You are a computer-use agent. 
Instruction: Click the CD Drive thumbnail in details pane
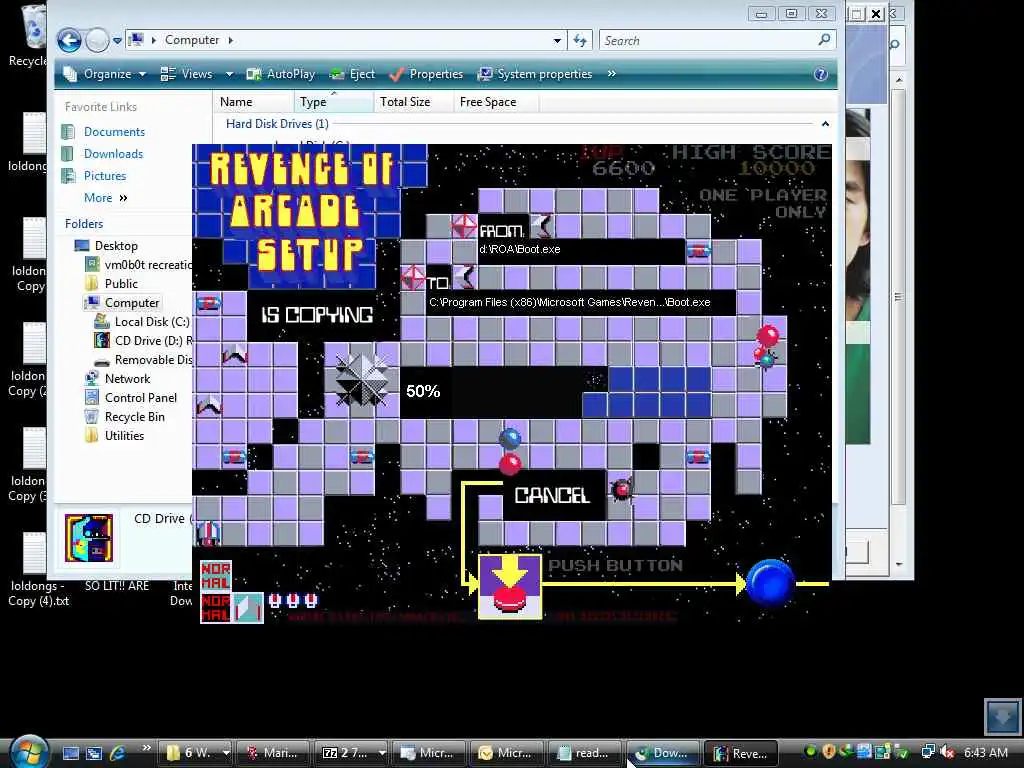pos(89,538)
